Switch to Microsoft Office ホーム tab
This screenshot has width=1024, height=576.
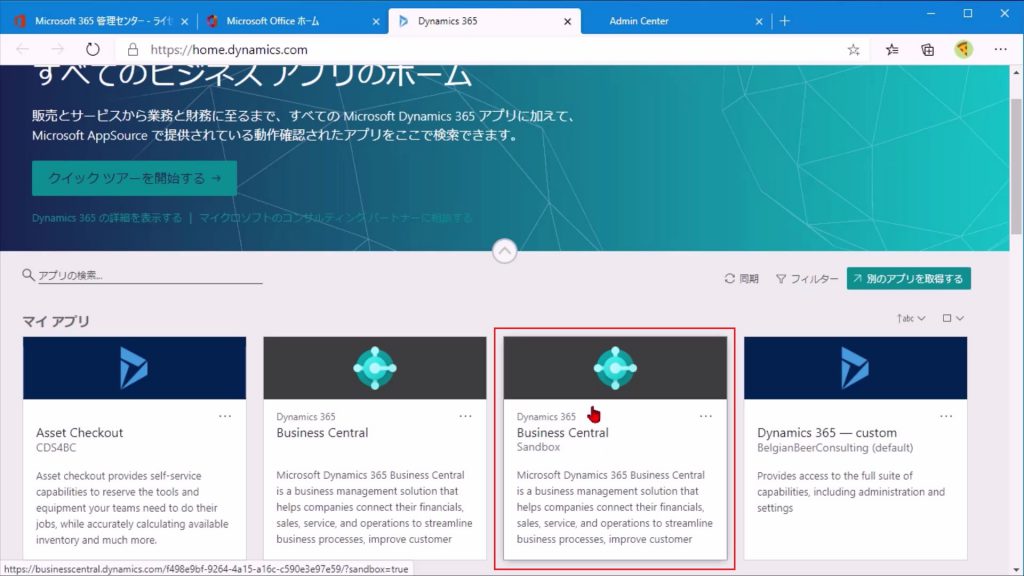point(291,21)
